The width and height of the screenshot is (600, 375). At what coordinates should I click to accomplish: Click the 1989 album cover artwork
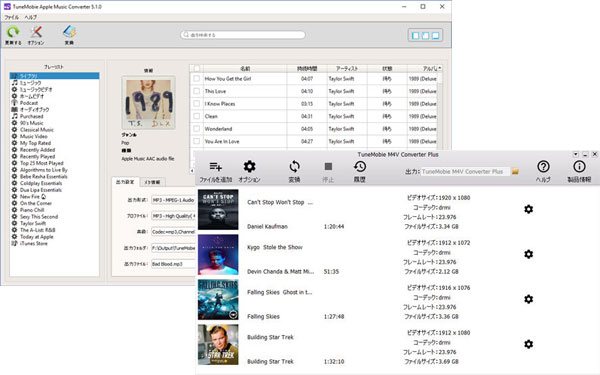click(x=148, y=103)
